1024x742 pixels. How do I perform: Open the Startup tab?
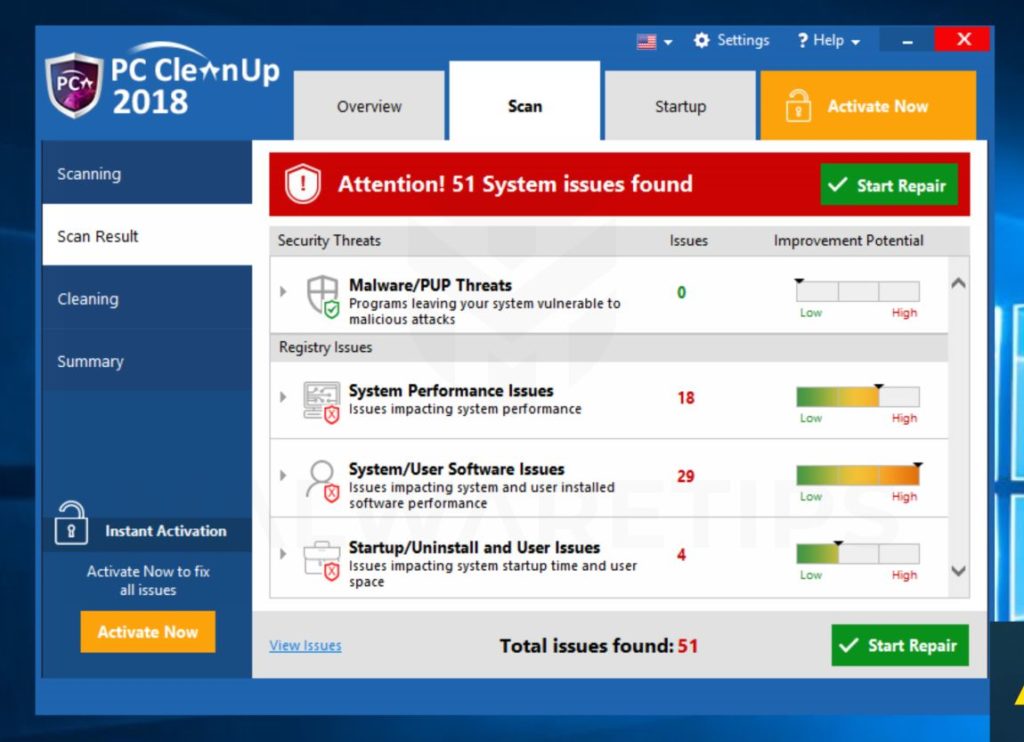(x=680, y=105)
